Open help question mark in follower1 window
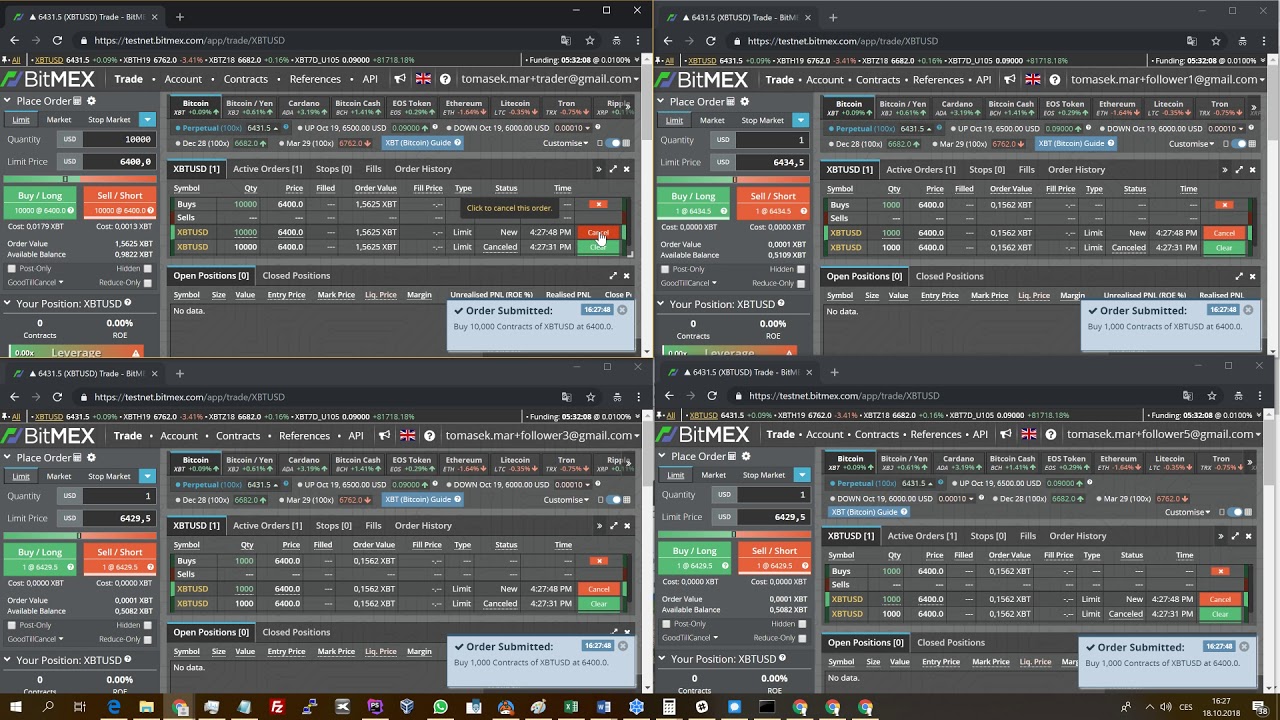 click(x=1056, y=79)
